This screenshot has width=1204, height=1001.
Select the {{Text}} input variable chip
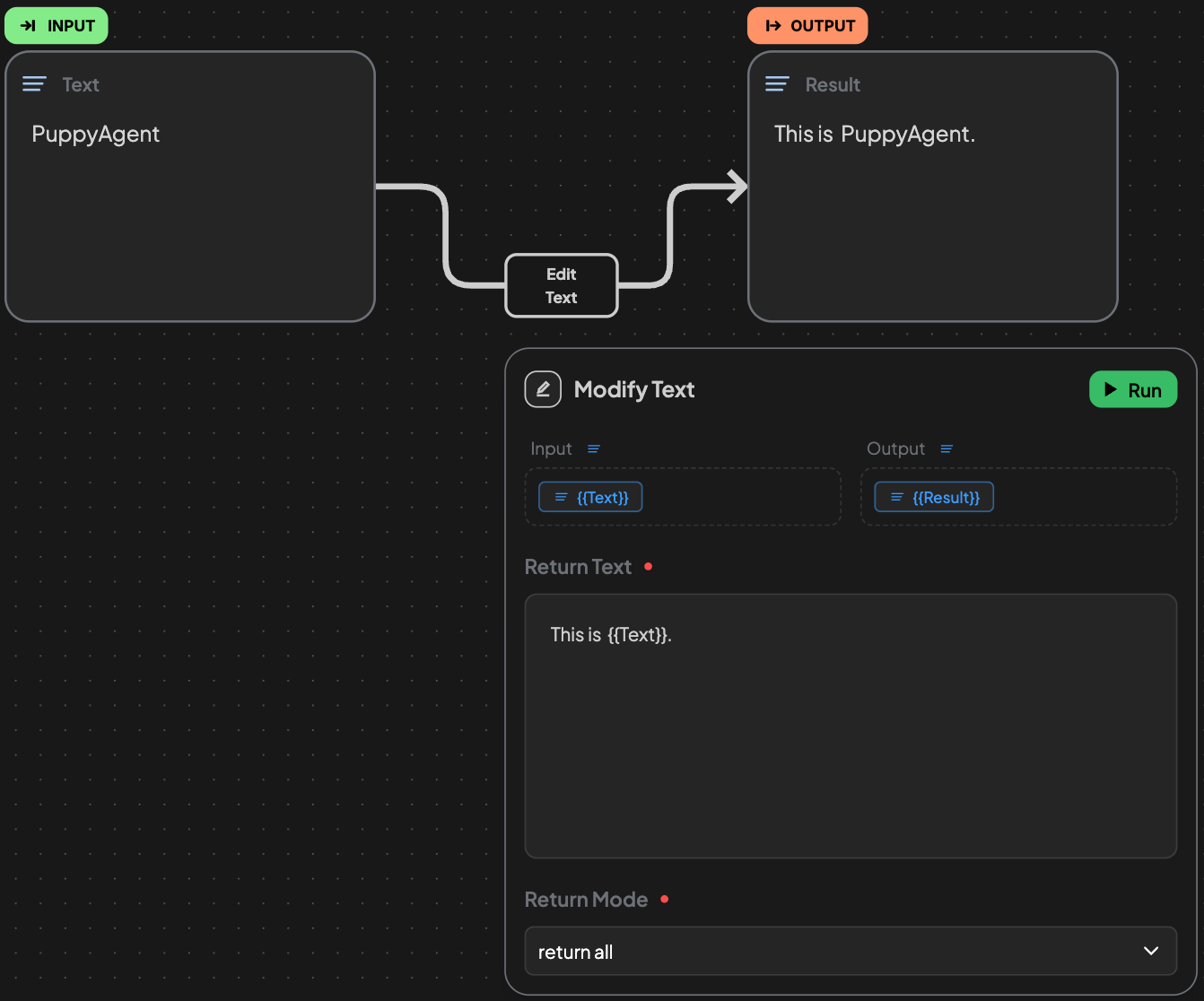[590, 498]
